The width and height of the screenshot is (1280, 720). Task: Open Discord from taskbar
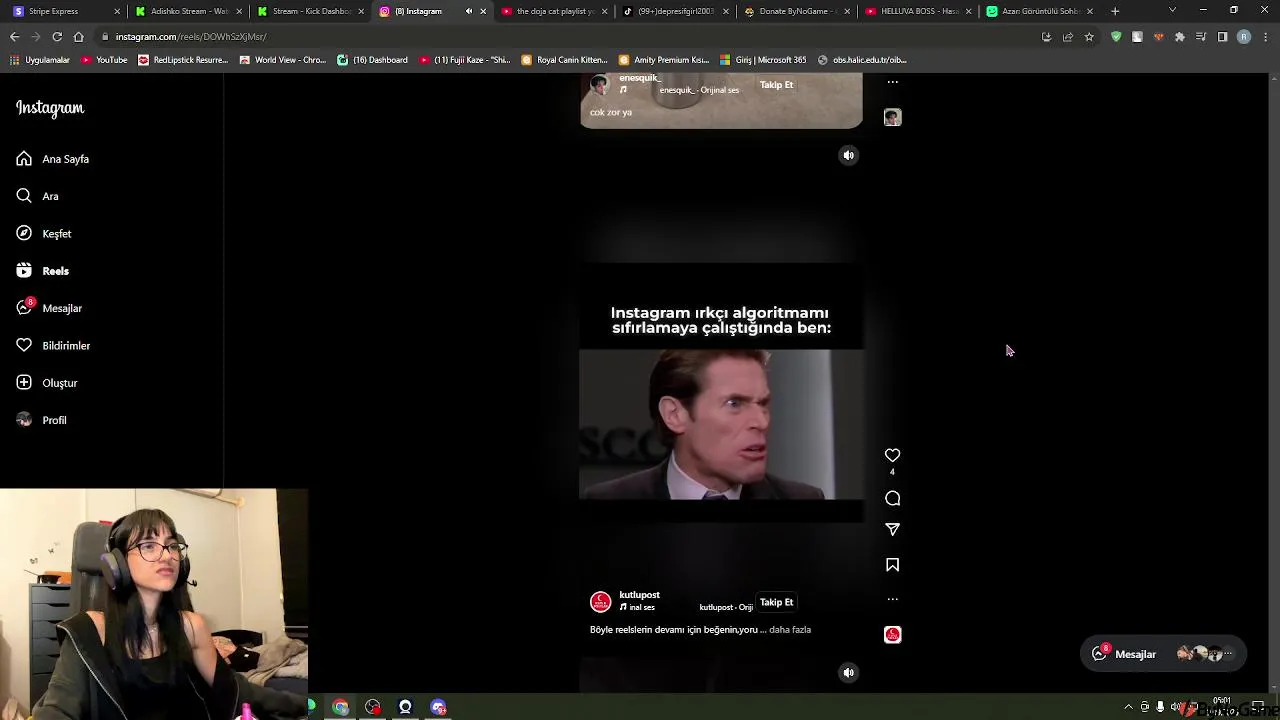pyautogui.click(x=438, y=707)
